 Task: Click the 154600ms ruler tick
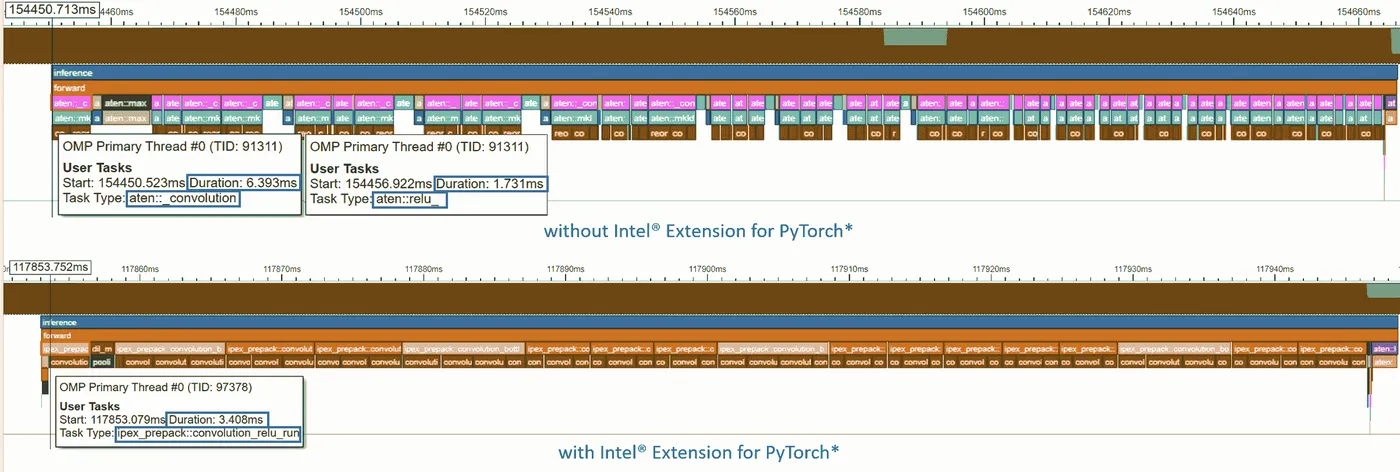pyautogui.click(x=984, y=11)
